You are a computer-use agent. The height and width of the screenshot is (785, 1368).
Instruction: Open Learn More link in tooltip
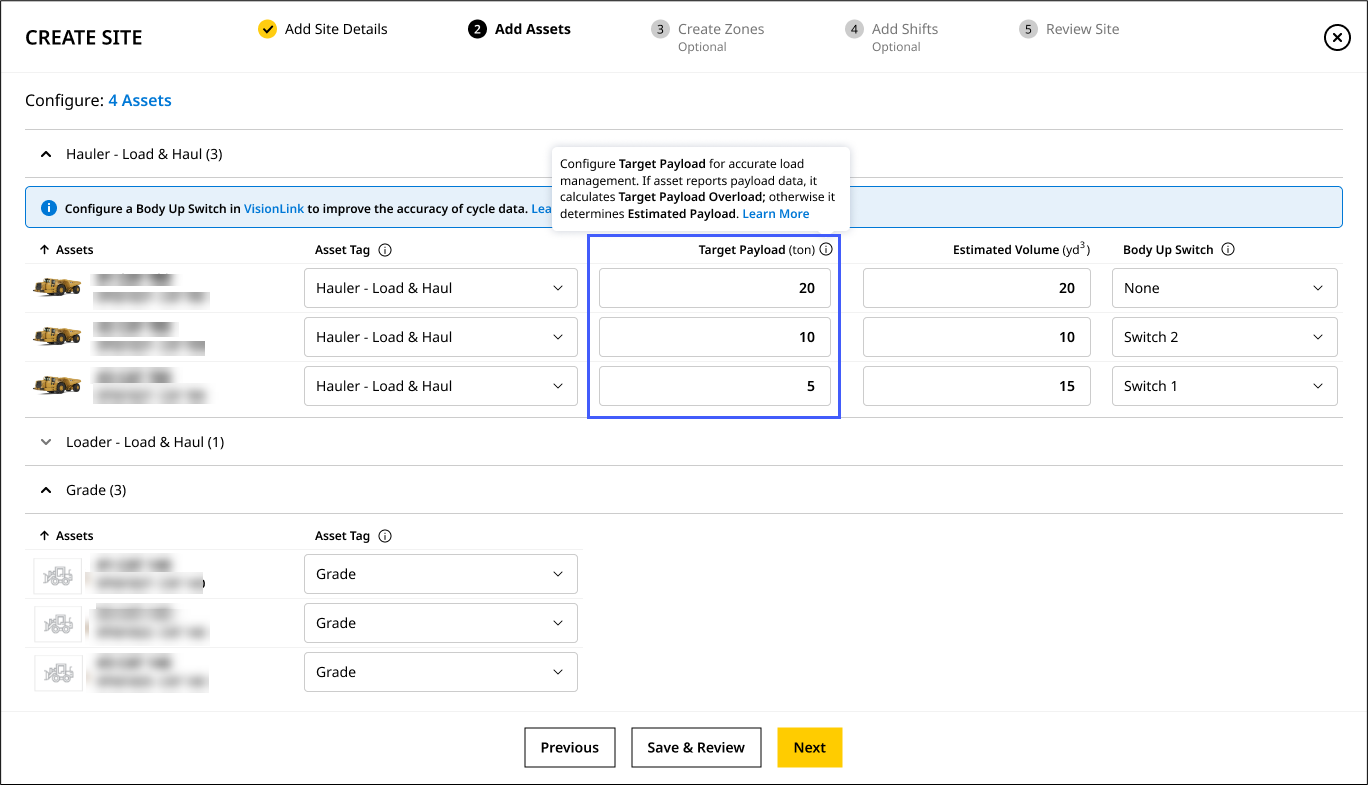point(775,214)
